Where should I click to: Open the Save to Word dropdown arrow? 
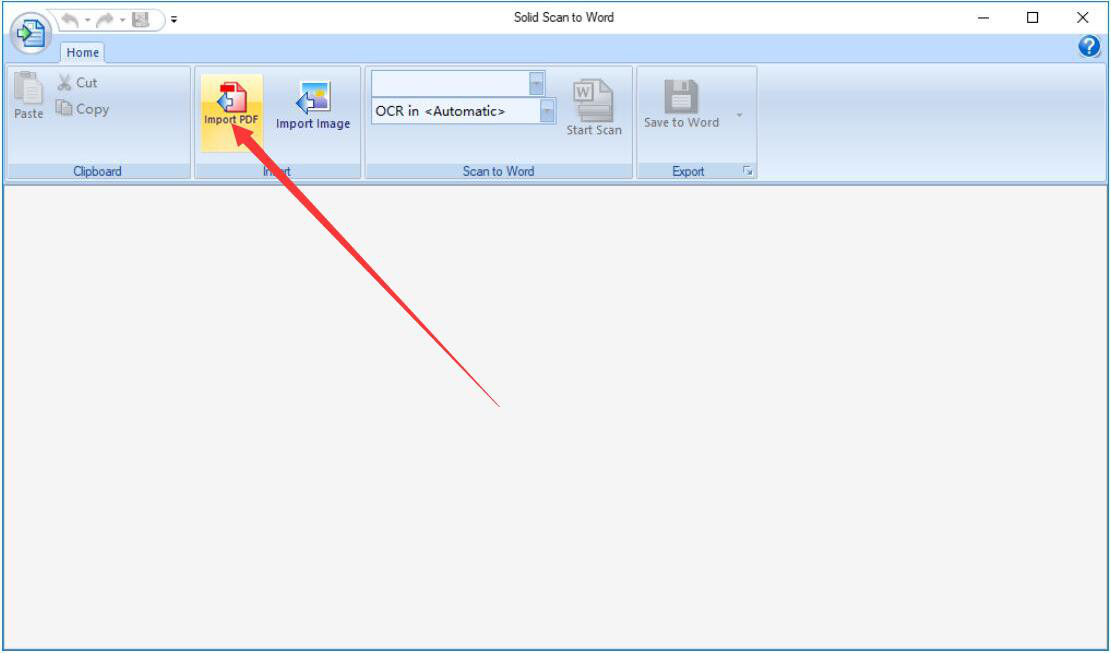(739, 115)
